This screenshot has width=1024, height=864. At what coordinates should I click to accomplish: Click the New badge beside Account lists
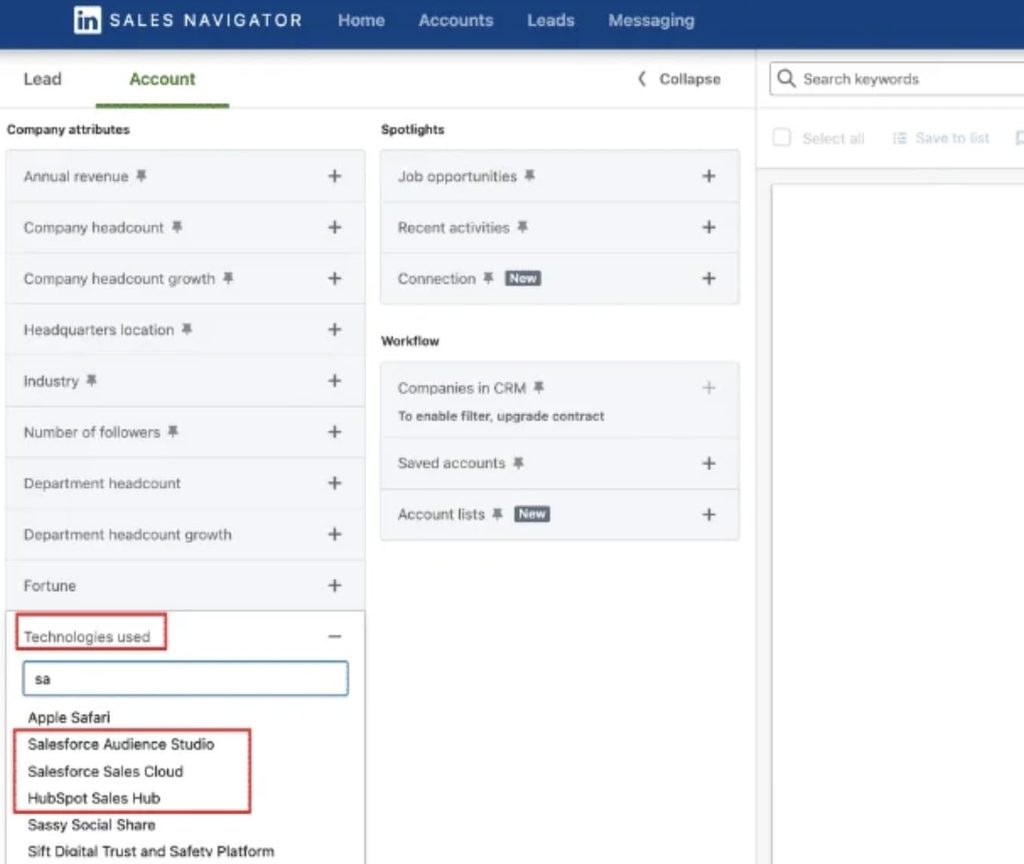[532, 514]
